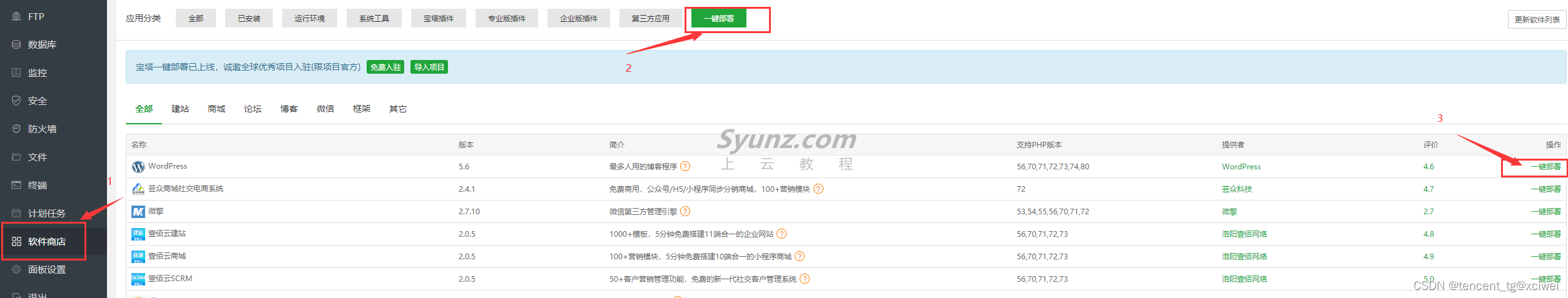Select the 专业版插件 category button

click(507, 19)
